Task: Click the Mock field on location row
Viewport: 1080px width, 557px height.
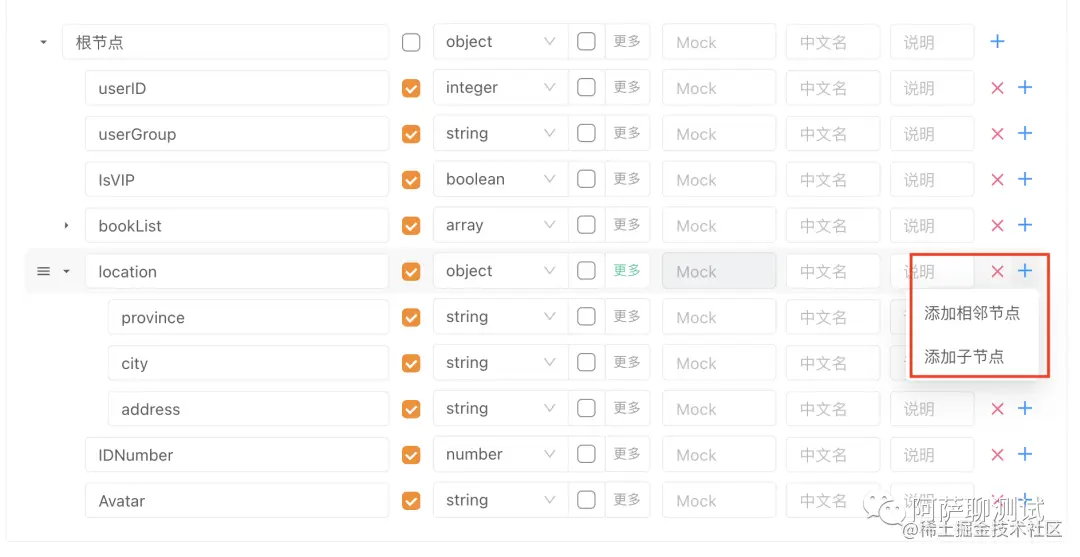Action: coord(719,271)
